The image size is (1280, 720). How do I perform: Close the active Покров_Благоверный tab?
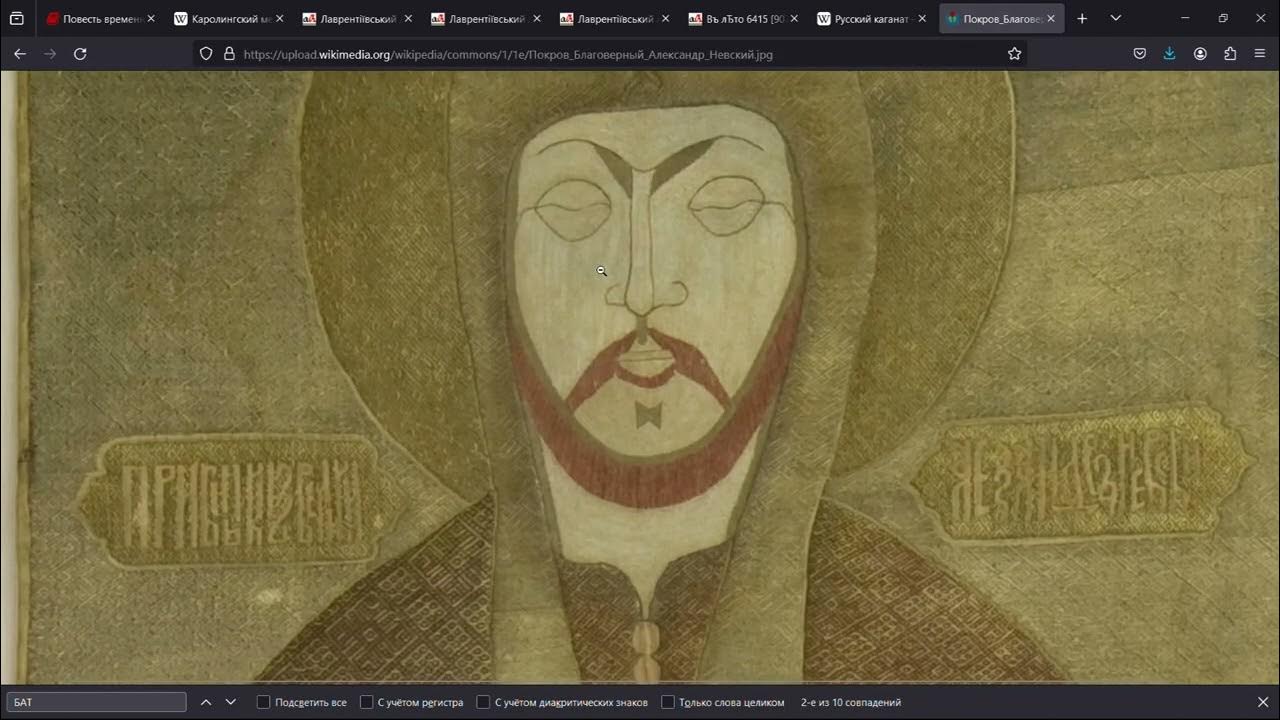point(1051,18)
